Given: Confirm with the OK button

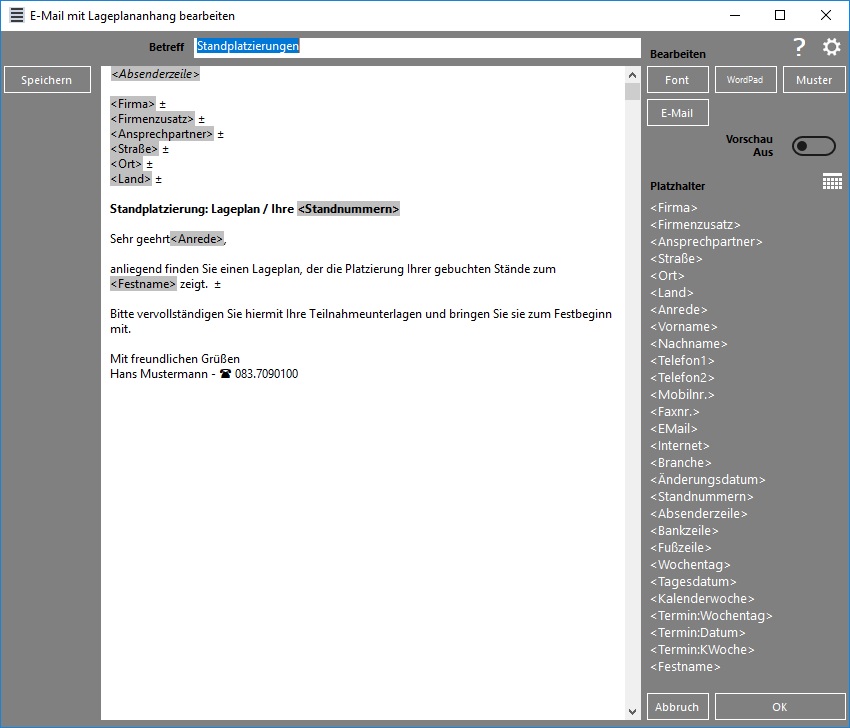Looking at the screenshot, I should click(x=779, y=706).
